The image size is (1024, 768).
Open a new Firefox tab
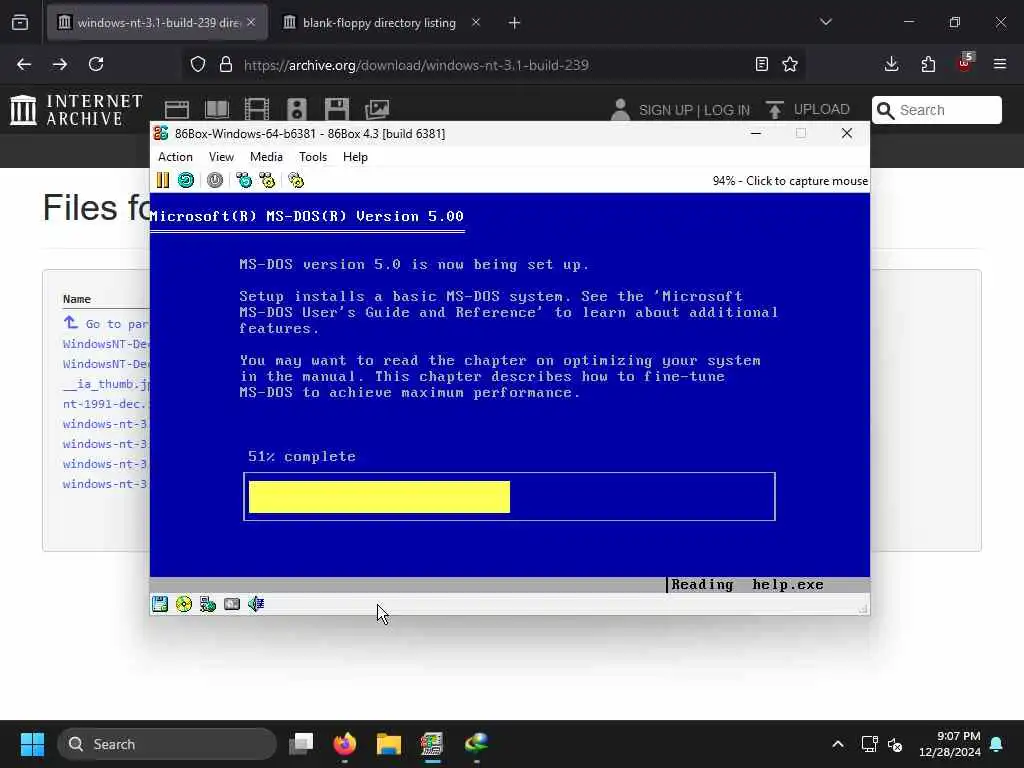[515, 23]
